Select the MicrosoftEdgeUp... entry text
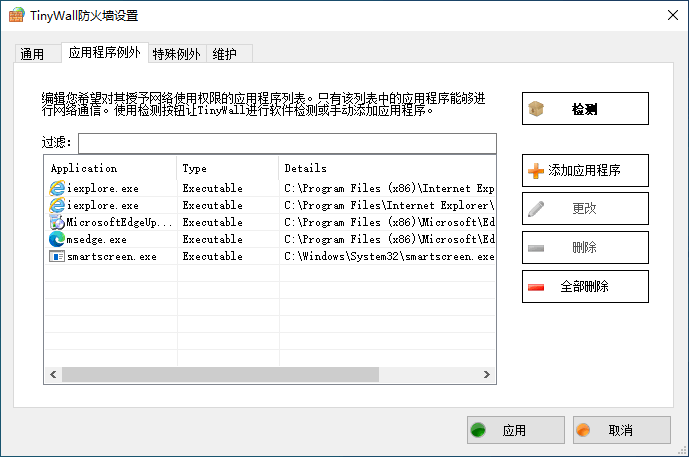 point(119,222)
